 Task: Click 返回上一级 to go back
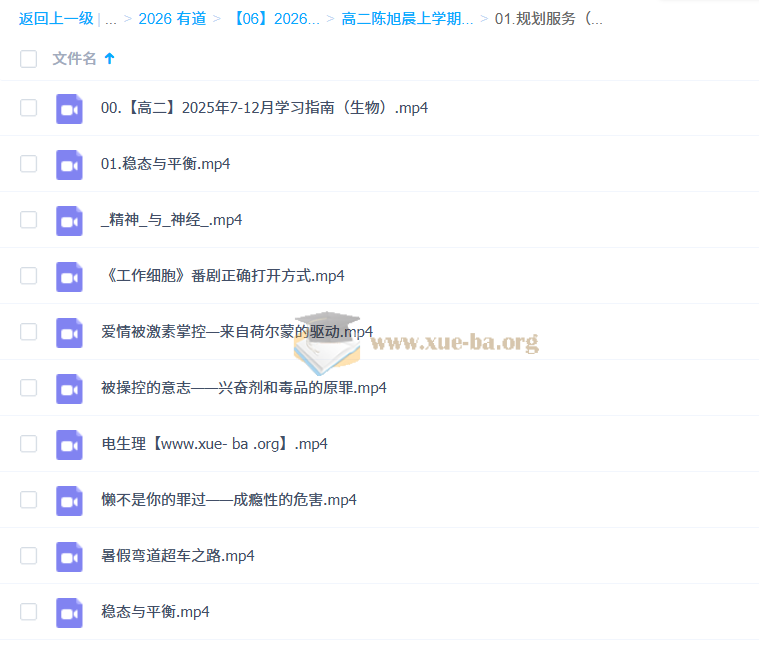[56, 19]
